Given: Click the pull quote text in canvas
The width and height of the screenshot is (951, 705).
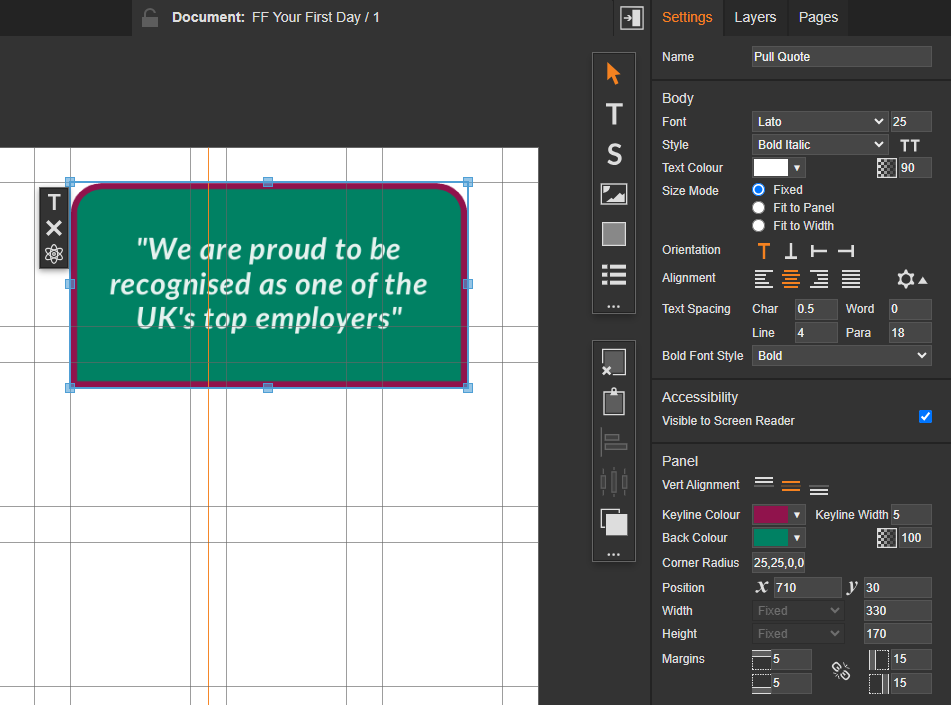Looking at the screenshot, I should 268,283.
